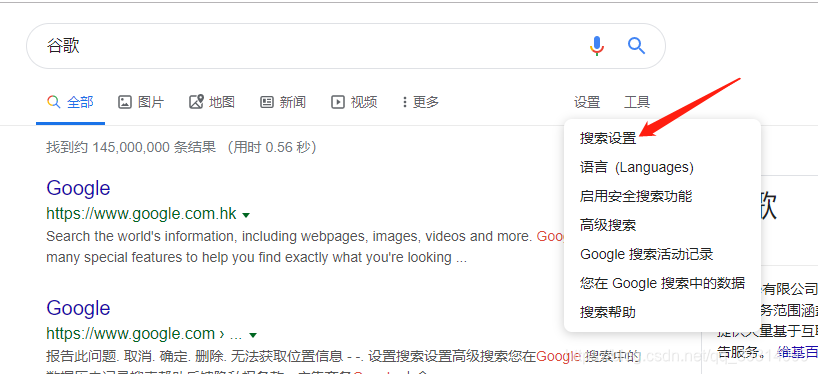Expand arrow beside https://www.google.com.hk

[x=246, y=215]
